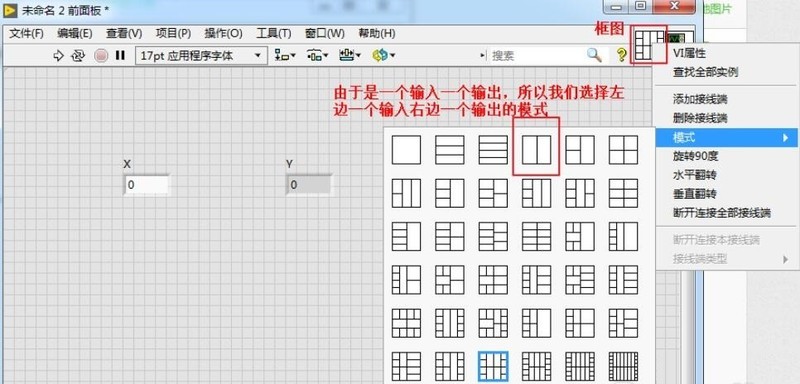Choose the four-left three-right terminal pattern
Screen dimensions: 800x384
pyautogui.click(x=493, y=236)
